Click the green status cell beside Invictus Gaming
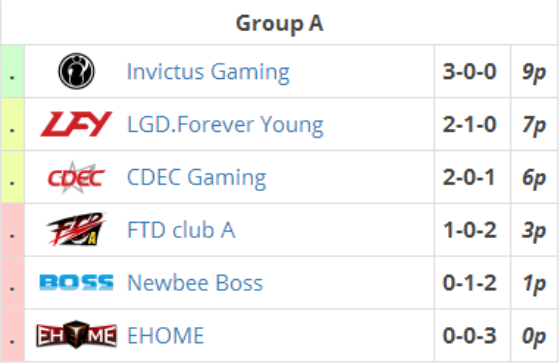560x364 pixels. (x=12, y=71)
